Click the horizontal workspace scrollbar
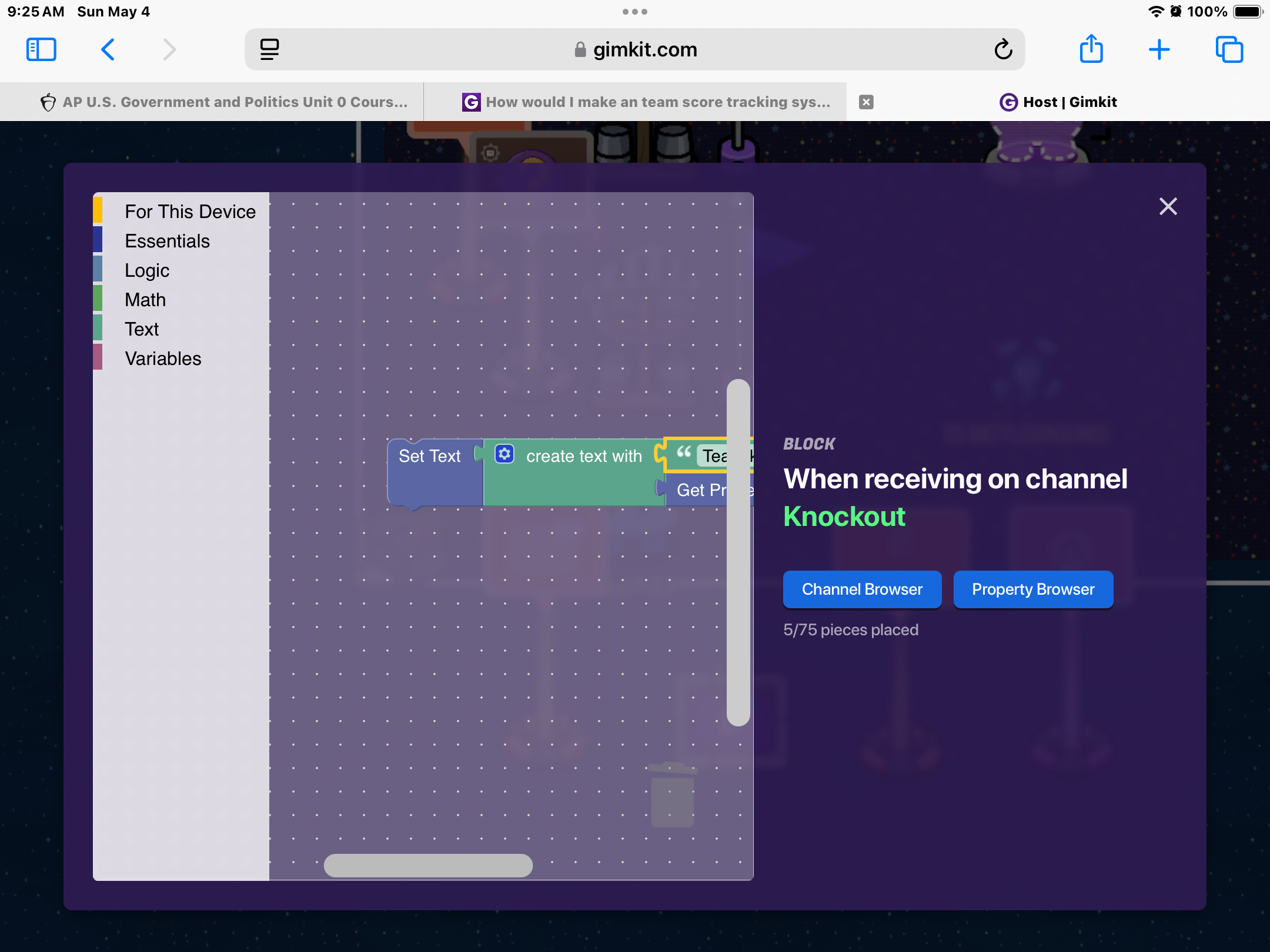Viewport: 1270px width, 952px height. 428,865
